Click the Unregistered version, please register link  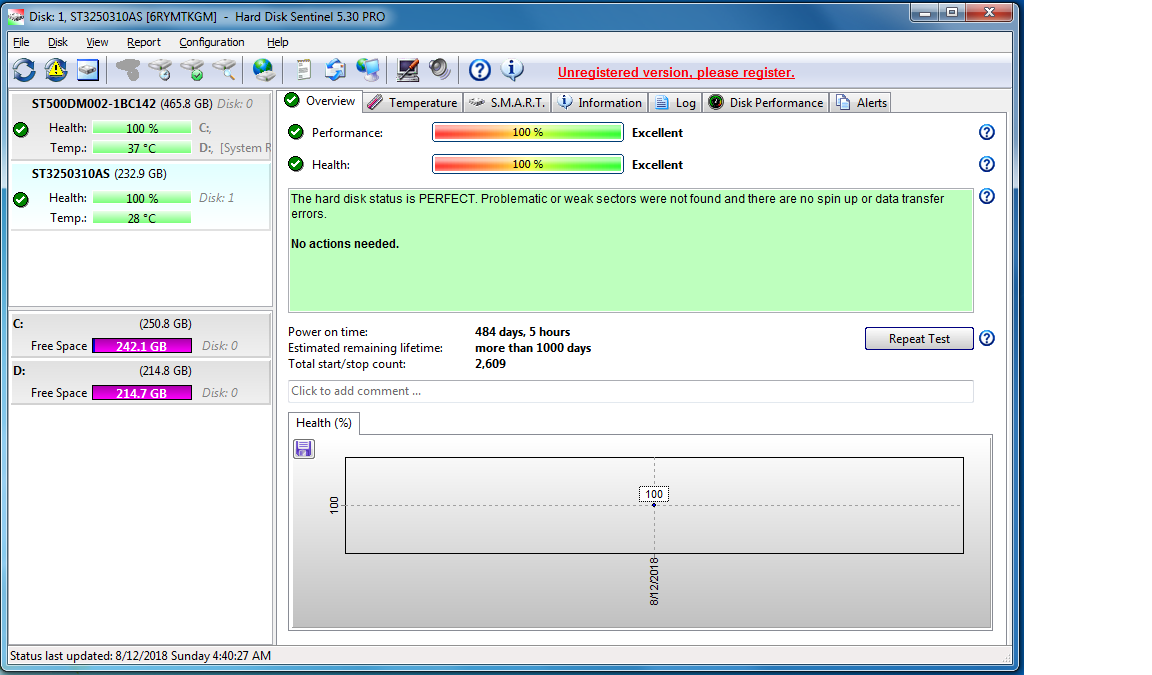(x=676, y=72)
